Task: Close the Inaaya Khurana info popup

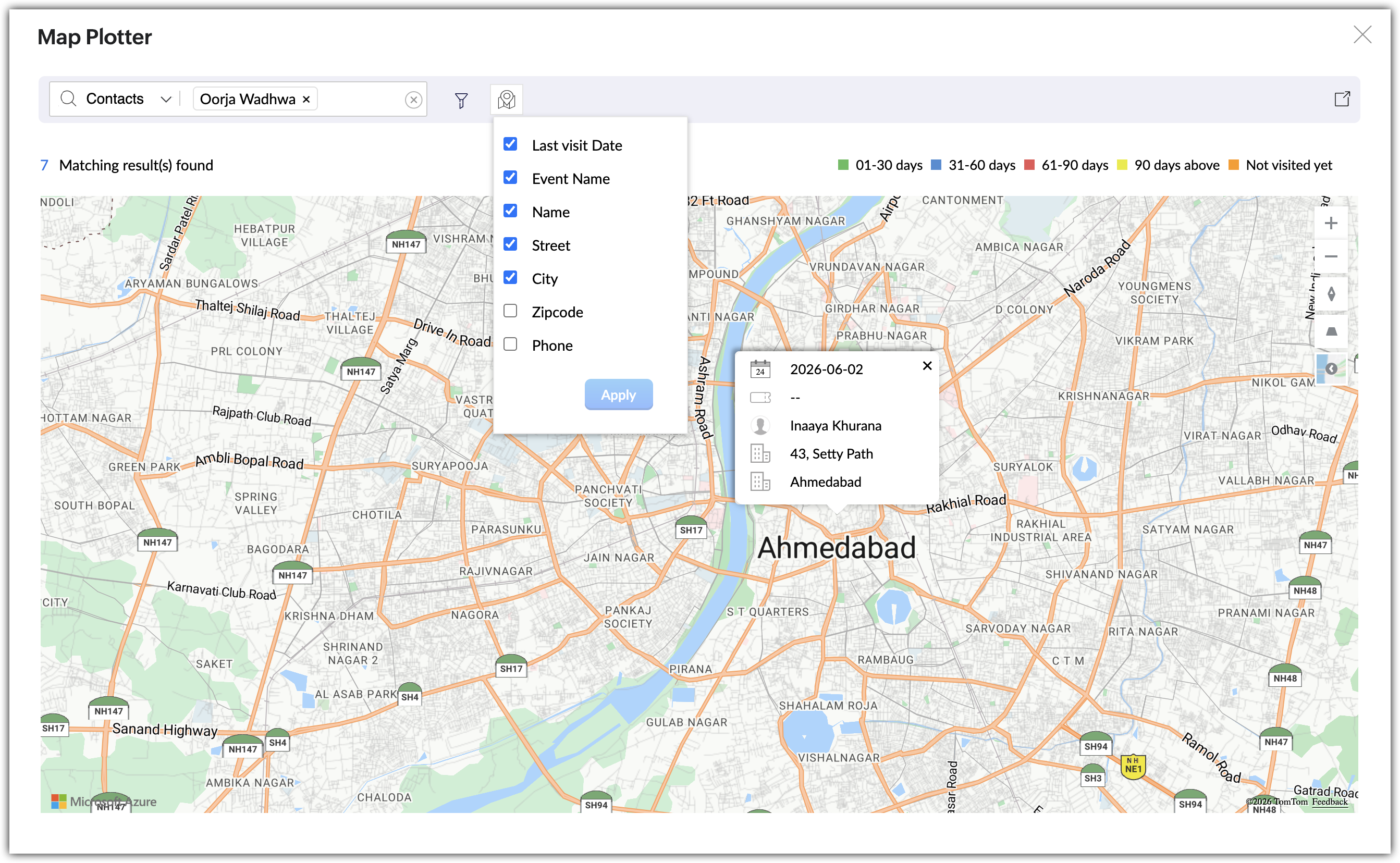Action: 927,366
